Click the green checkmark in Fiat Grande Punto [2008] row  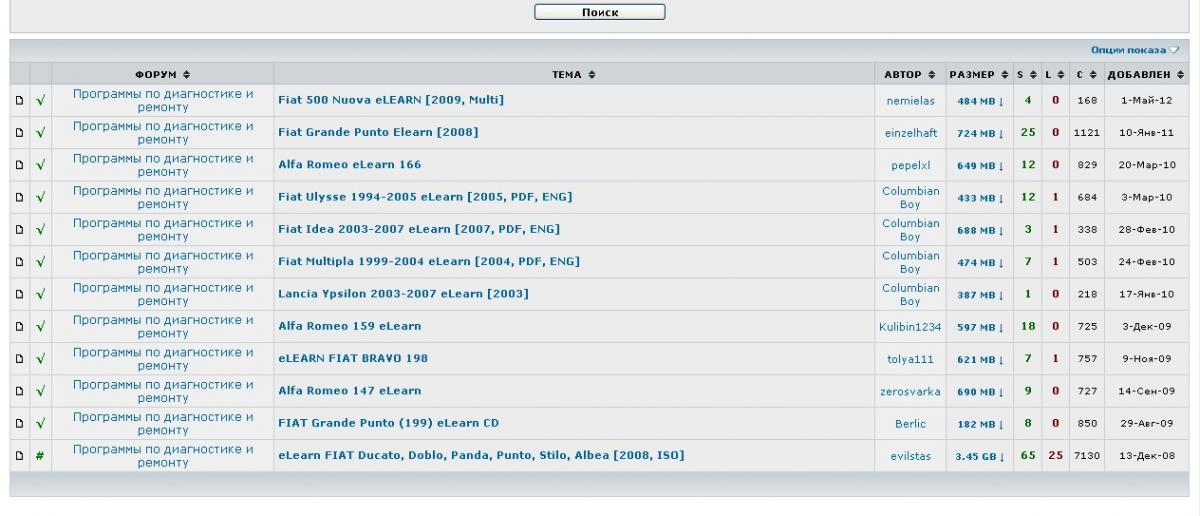point(41,133)
